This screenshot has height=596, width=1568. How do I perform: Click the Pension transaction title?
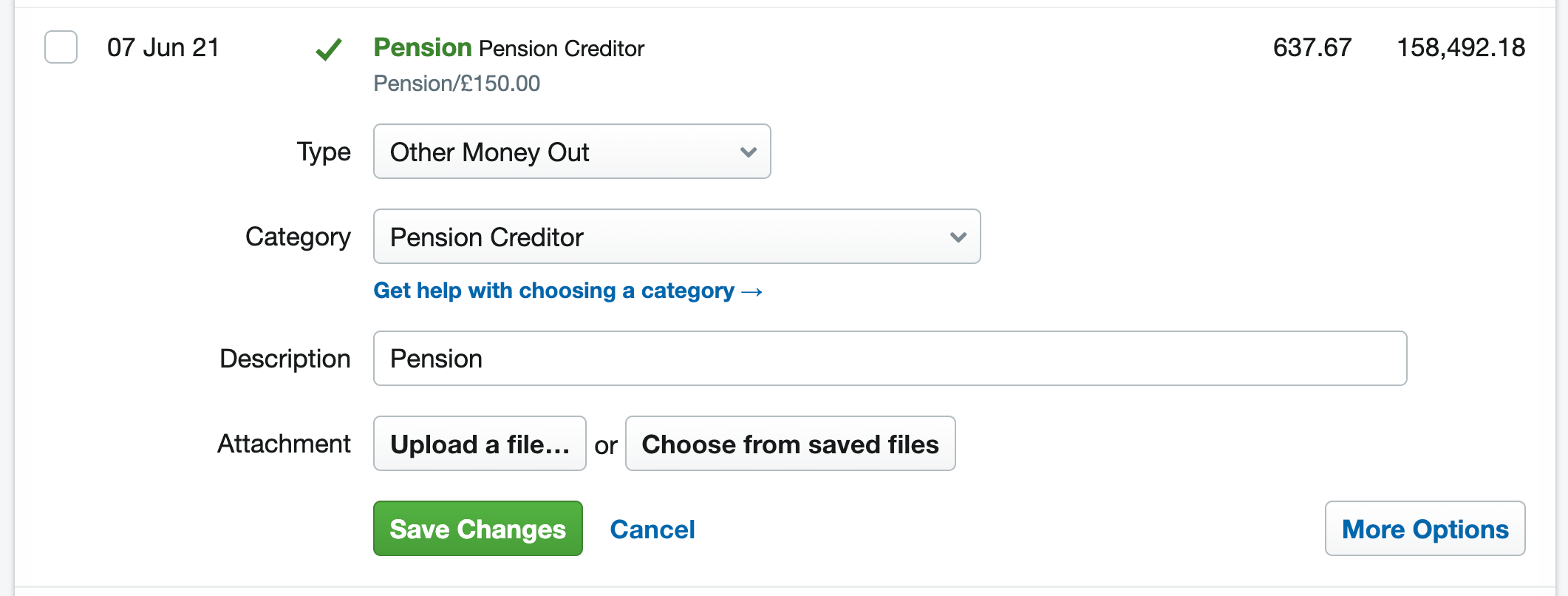pyautogui.click(x=423, y=47)
